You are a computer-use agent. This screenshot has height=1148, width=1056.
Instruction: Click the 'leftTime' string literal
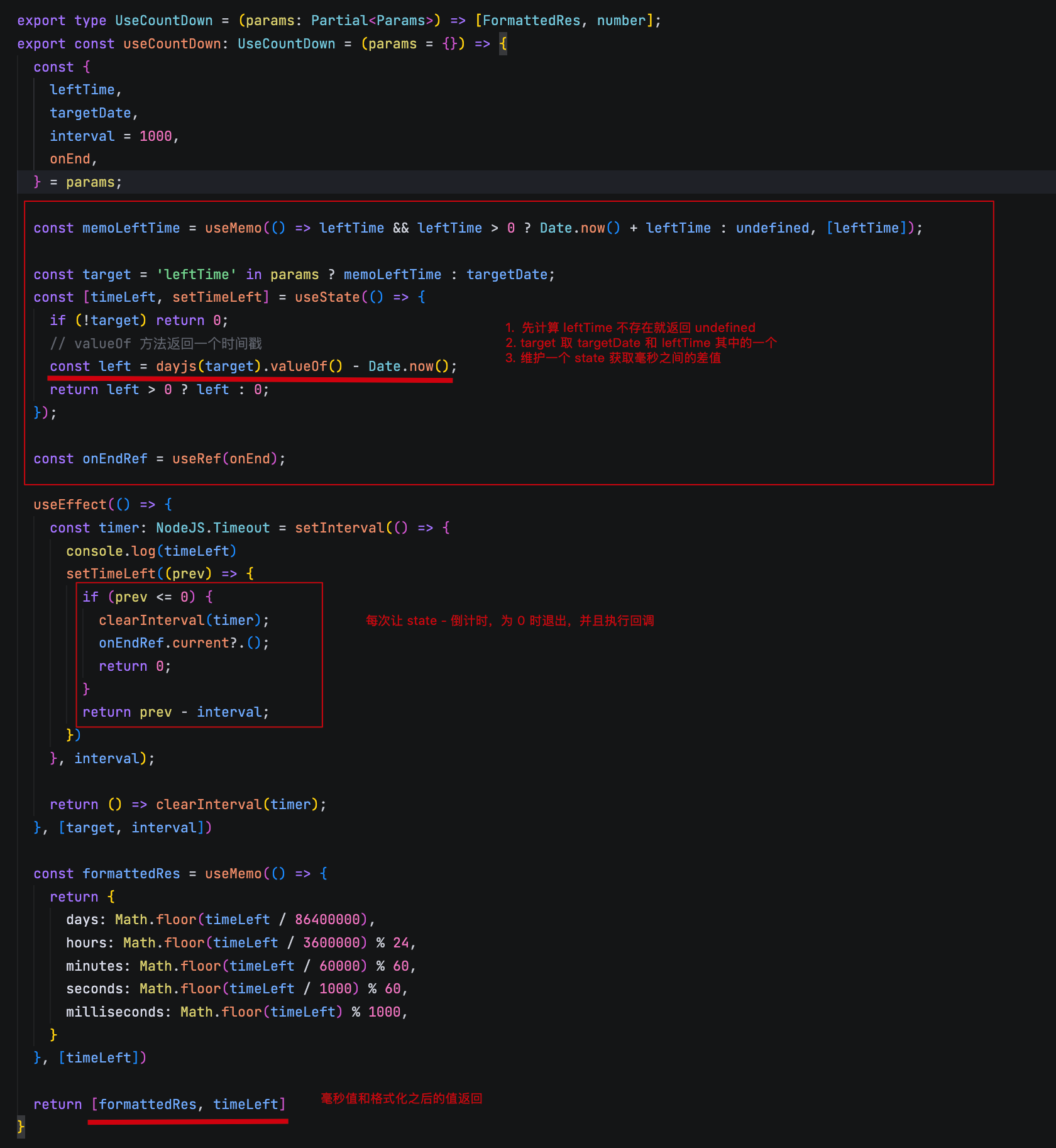click(x=196, y=275)
